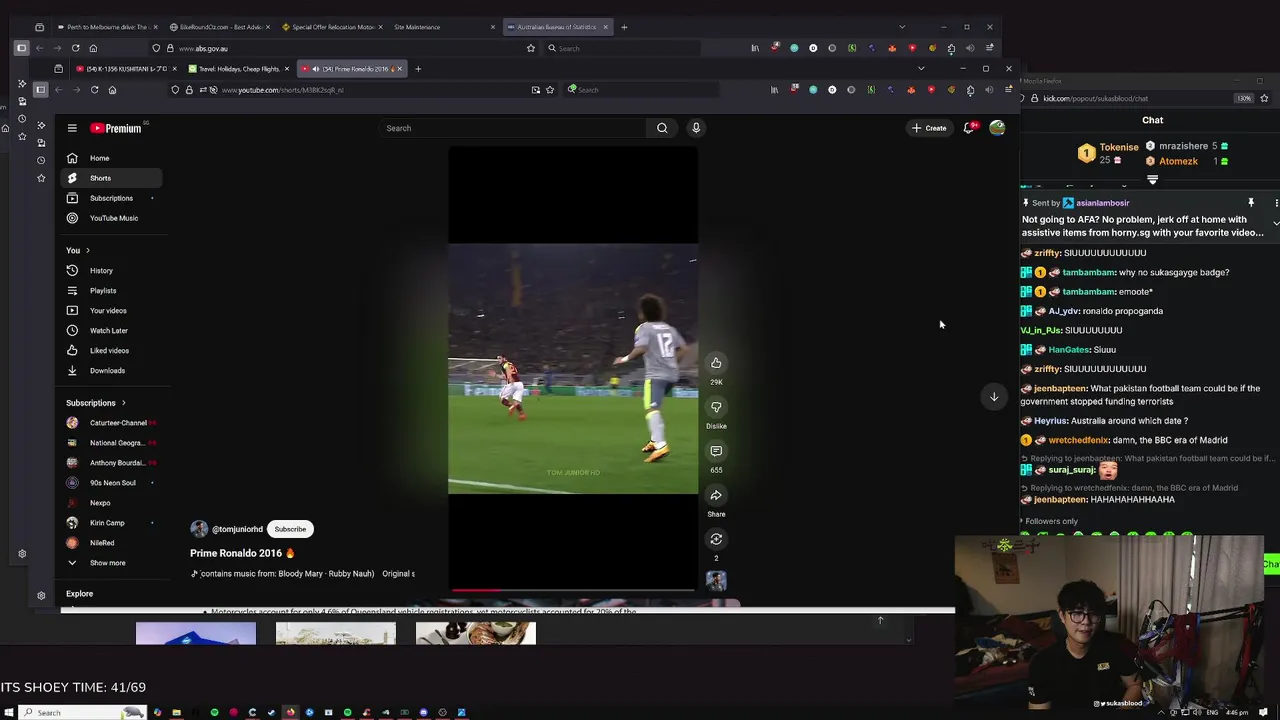The height and width of the screenshot is (720, 1280).
Task: Switch to Australian Bureau of Statistics tab
Action: (556, 27)
